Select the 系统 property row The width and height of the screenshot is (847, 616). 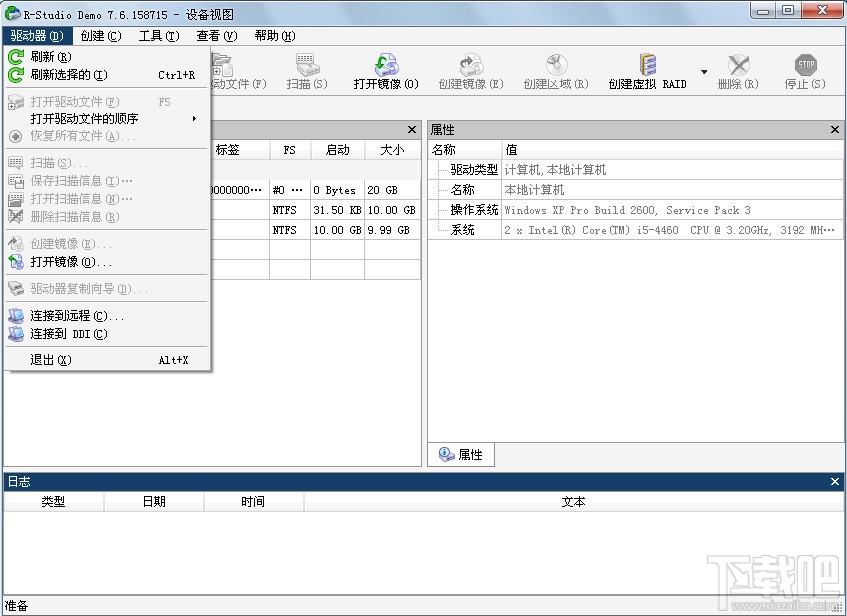(636, 230)
